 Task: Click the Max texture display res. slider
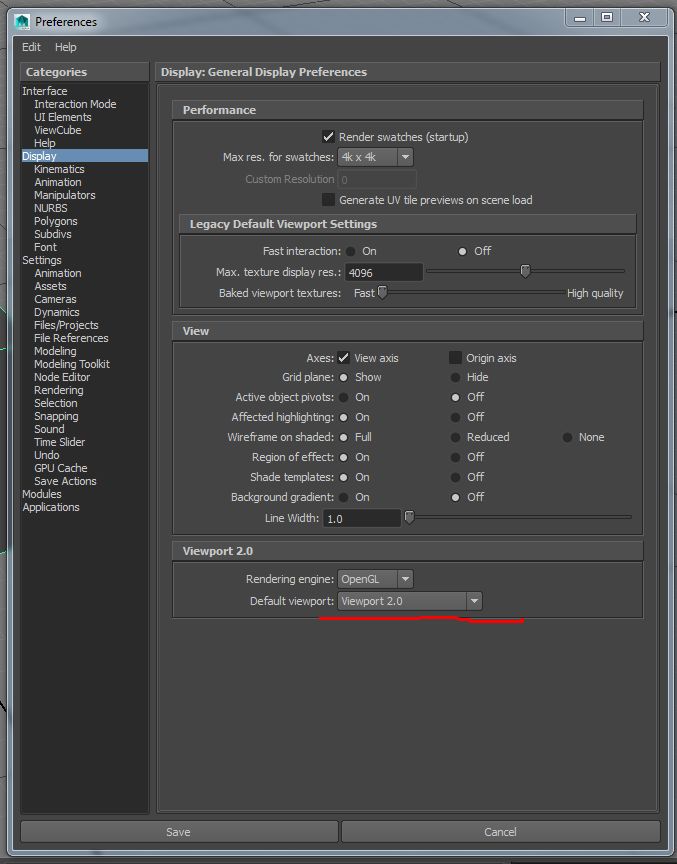point(525,271)
